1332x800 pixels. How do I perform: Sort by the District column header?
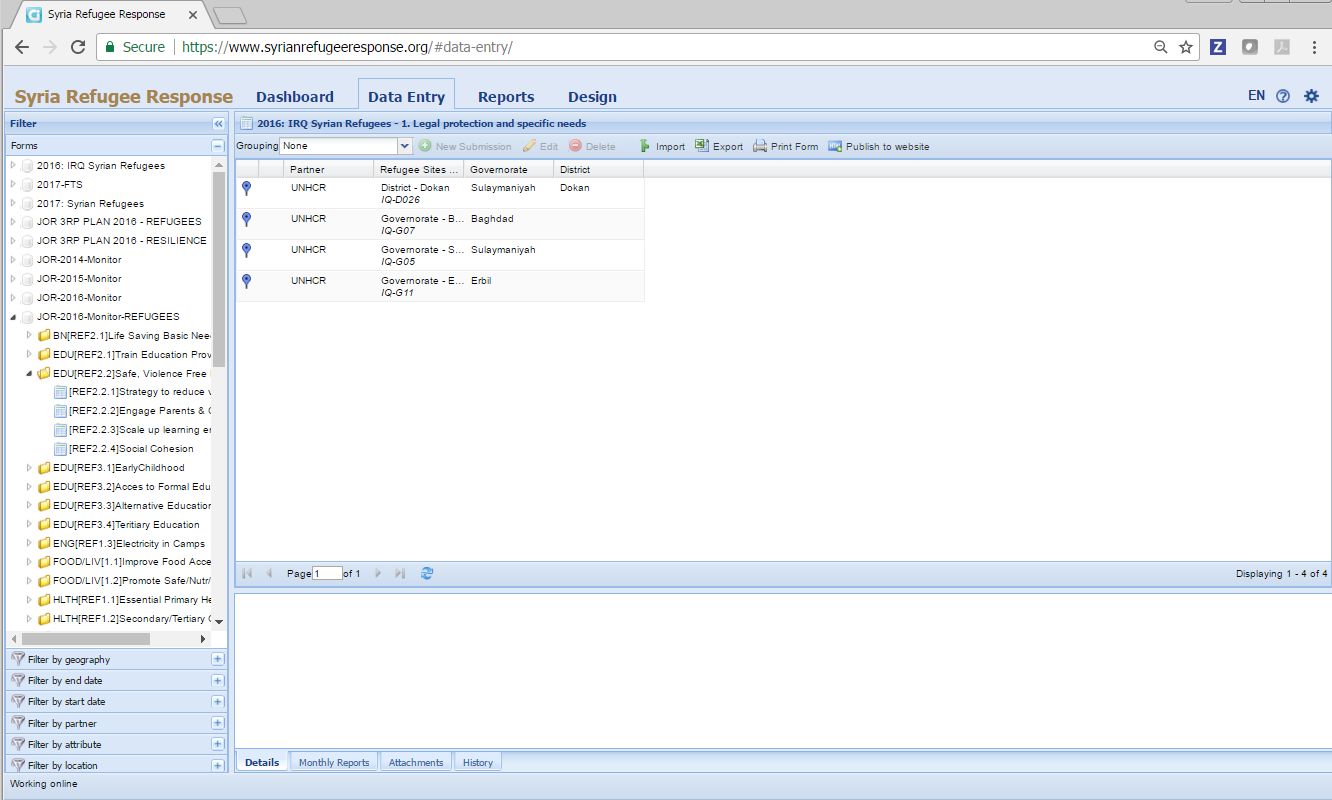[598, 169]
